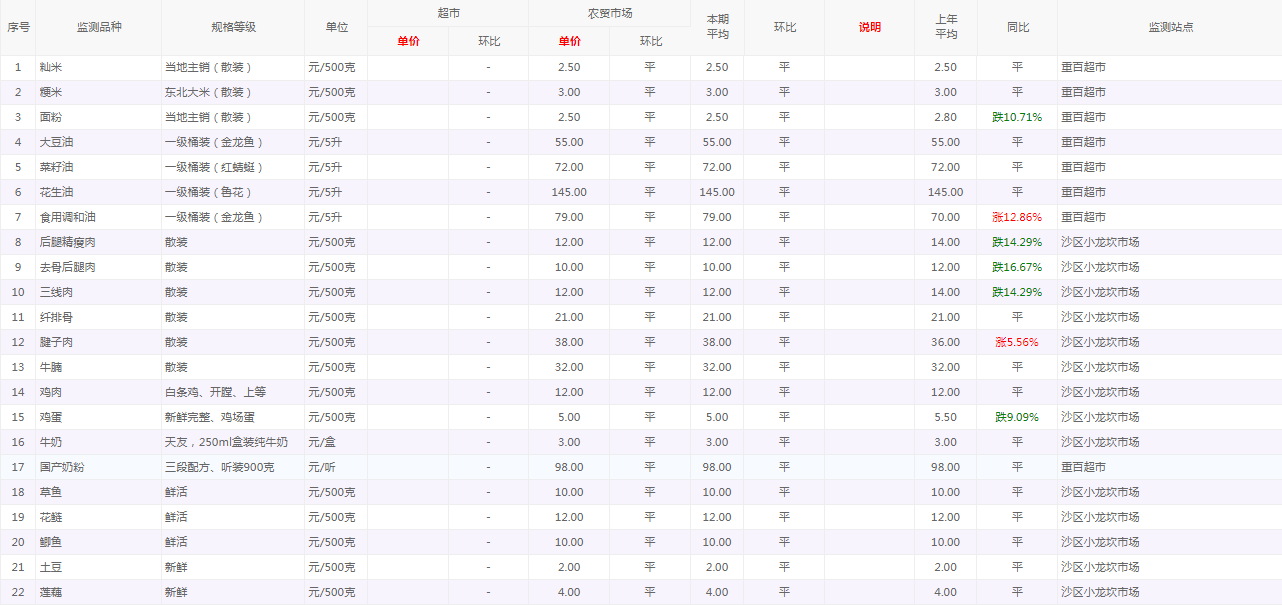The width and height of the screenshot is (1282, 605).
Task: Click the 涨5.56% value for 腱子肉
Action: click(1017, 342)
